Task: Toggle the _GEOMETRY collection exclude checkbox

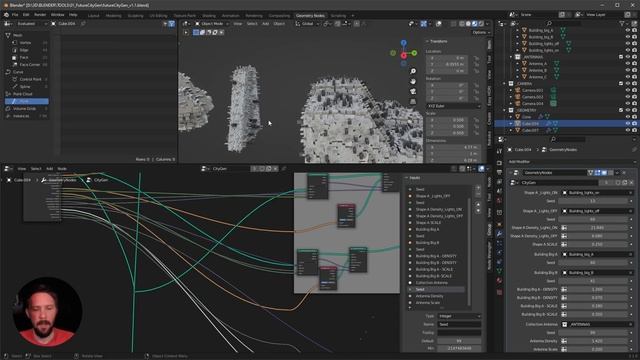Action: pos(621,110)
